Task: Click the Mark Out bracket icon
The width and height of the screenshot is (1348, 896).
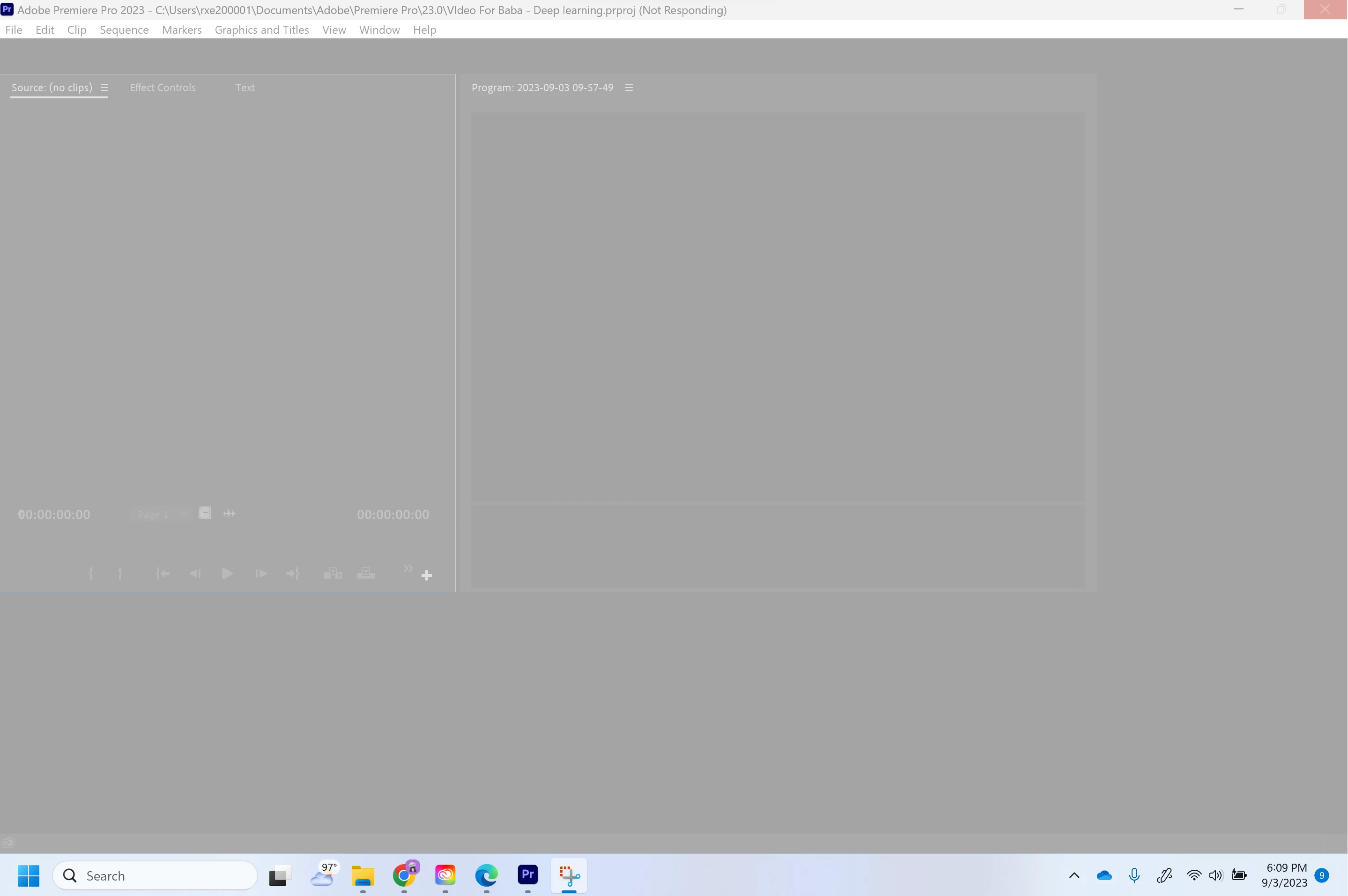Action: [x=120, y=573]
